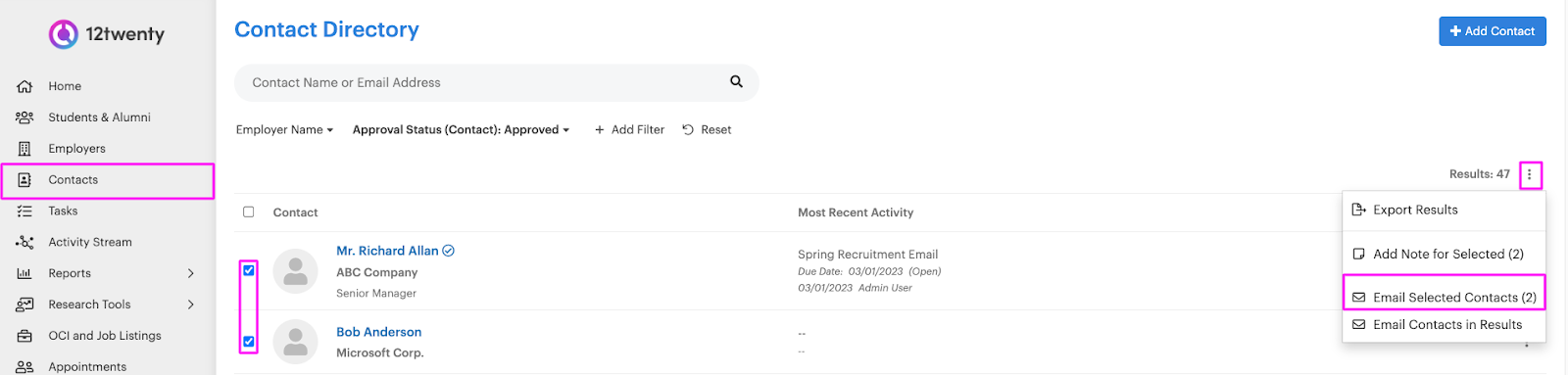The height and width of the screenshot is (375, 1568).
Task: Expand Research Tools submenu arrow
Action: 191,305
